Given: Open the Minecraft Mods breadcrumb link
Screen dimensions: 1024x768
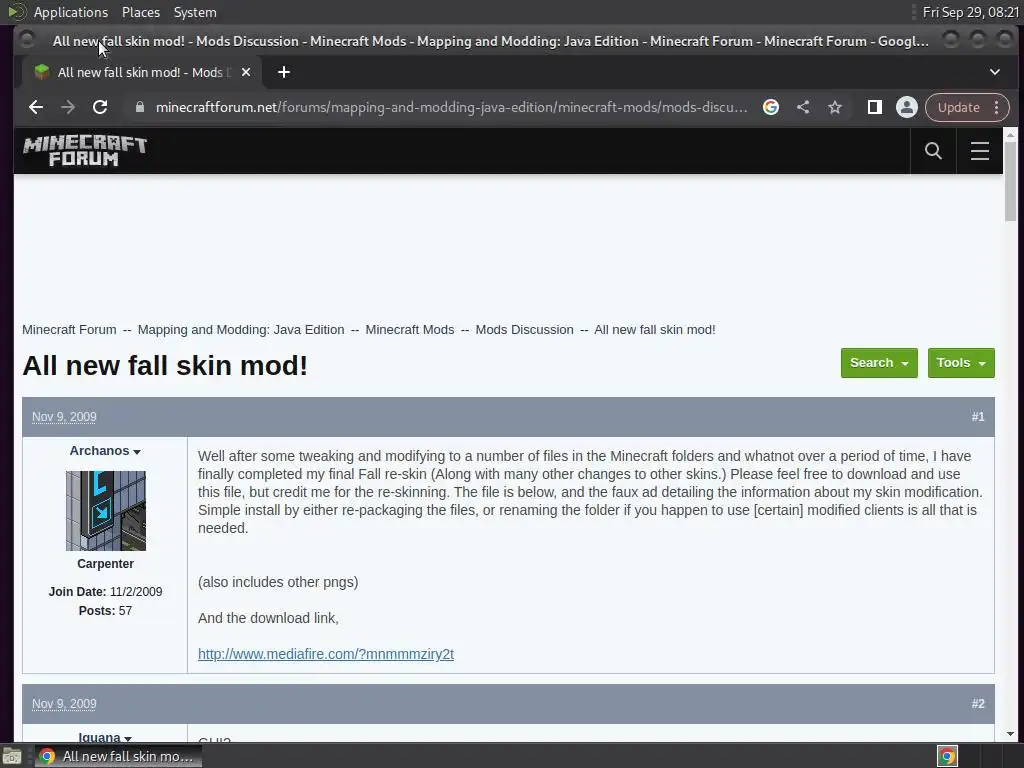Looking at the screenshot, I should (x=409, y=330).
